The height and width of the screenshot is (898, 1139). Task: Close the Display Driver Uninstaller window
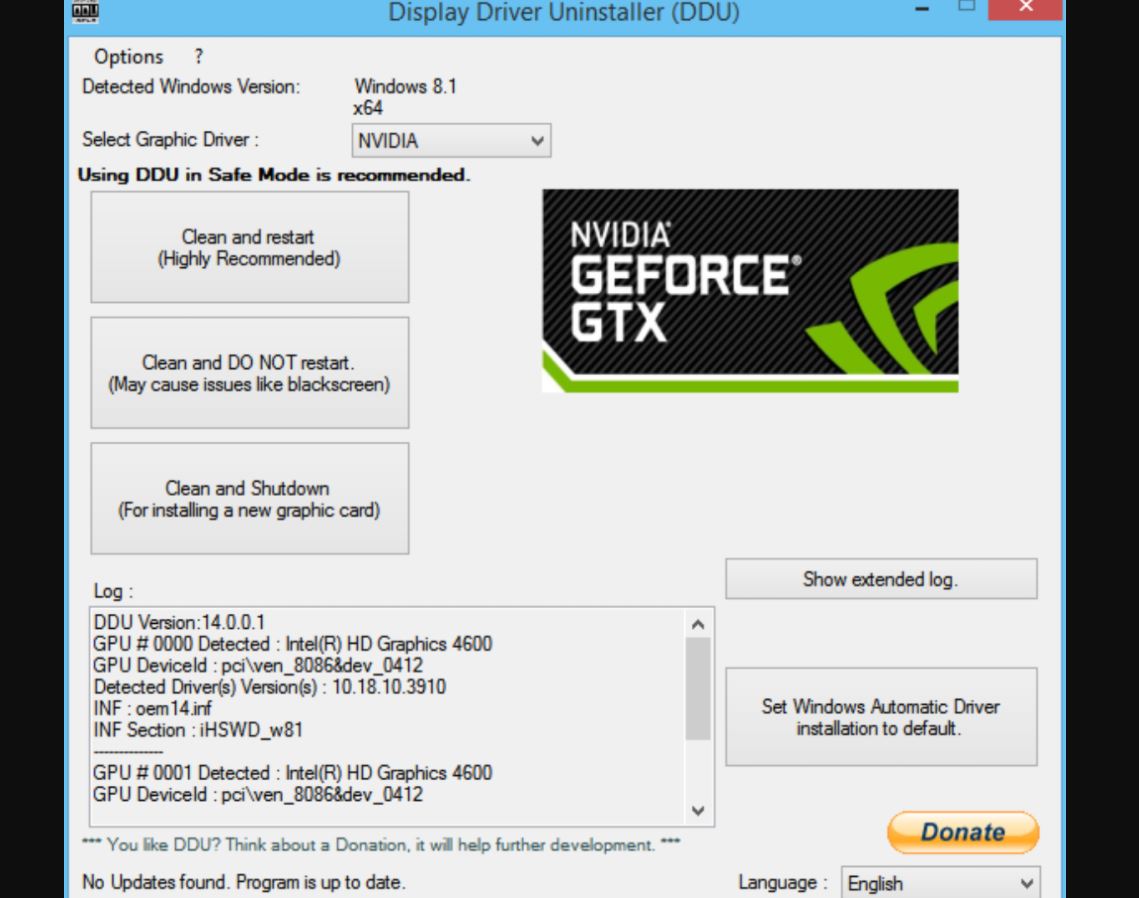1025,8
